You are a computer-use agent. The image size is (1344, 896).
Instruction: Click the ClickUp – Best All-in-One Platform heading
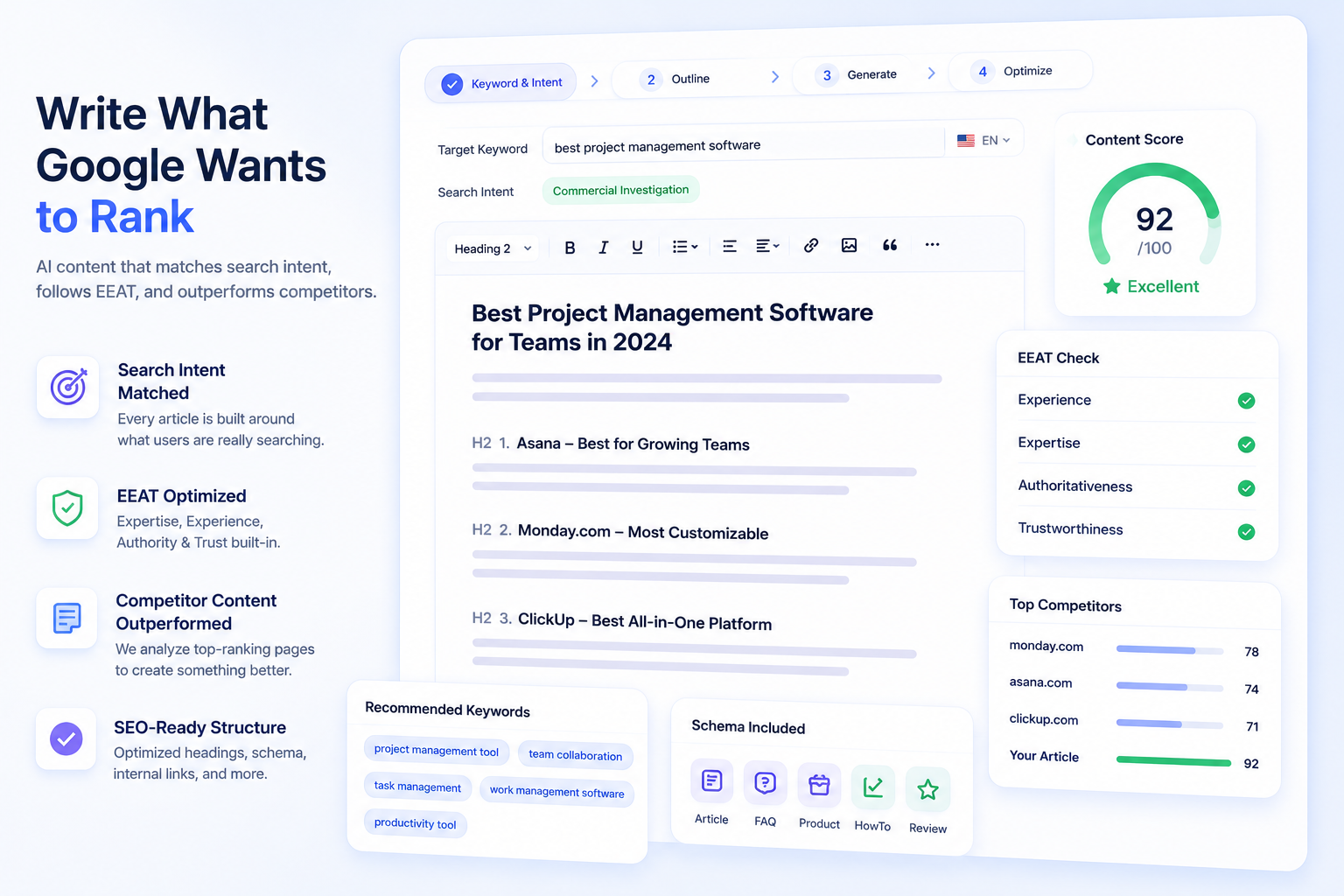pyautogui.click(x=645, y=621)
